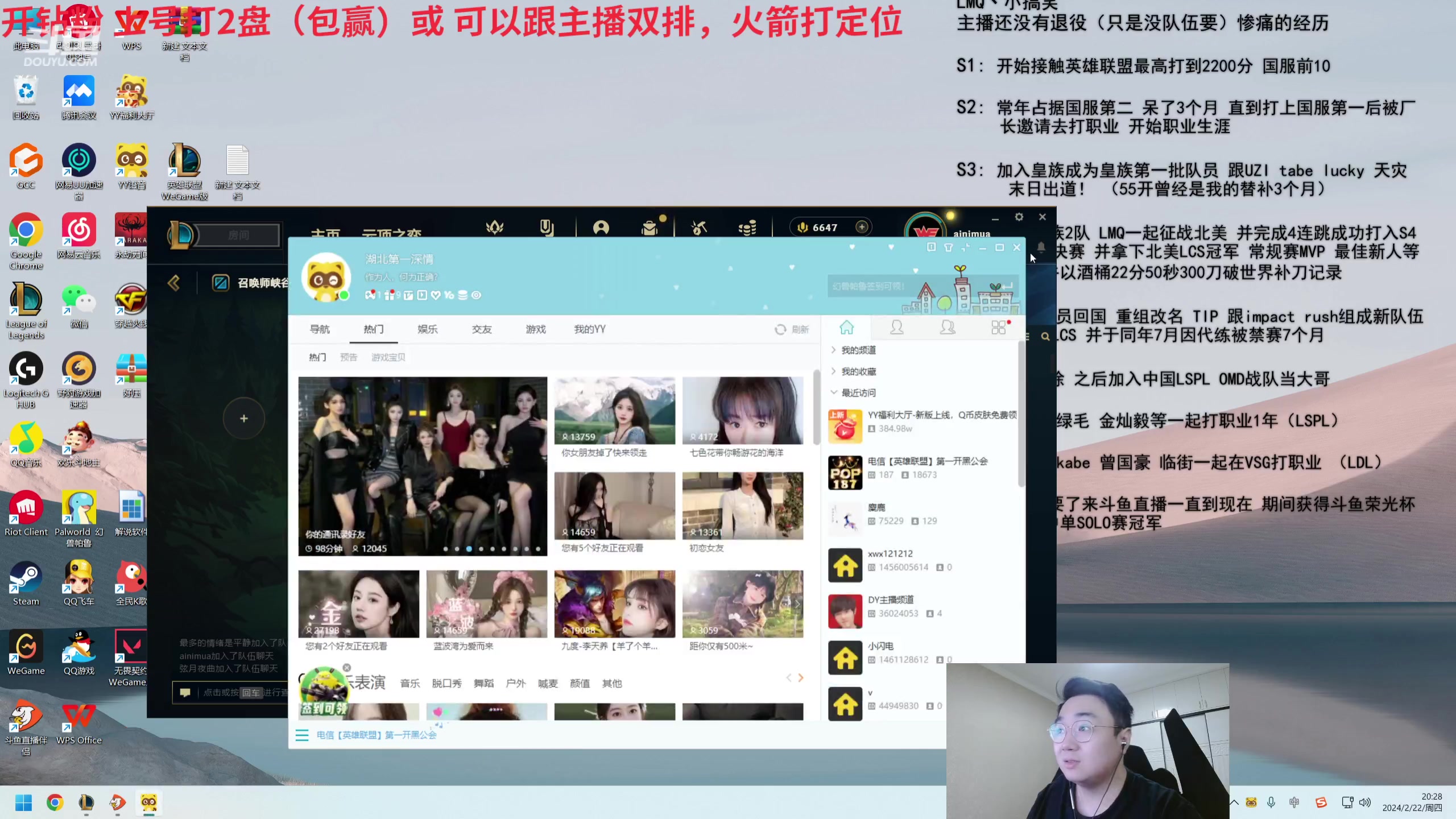Screen dimensions: 1456x819
Task: Open League client loot/mailbox icon
Action: coord(649,227)
